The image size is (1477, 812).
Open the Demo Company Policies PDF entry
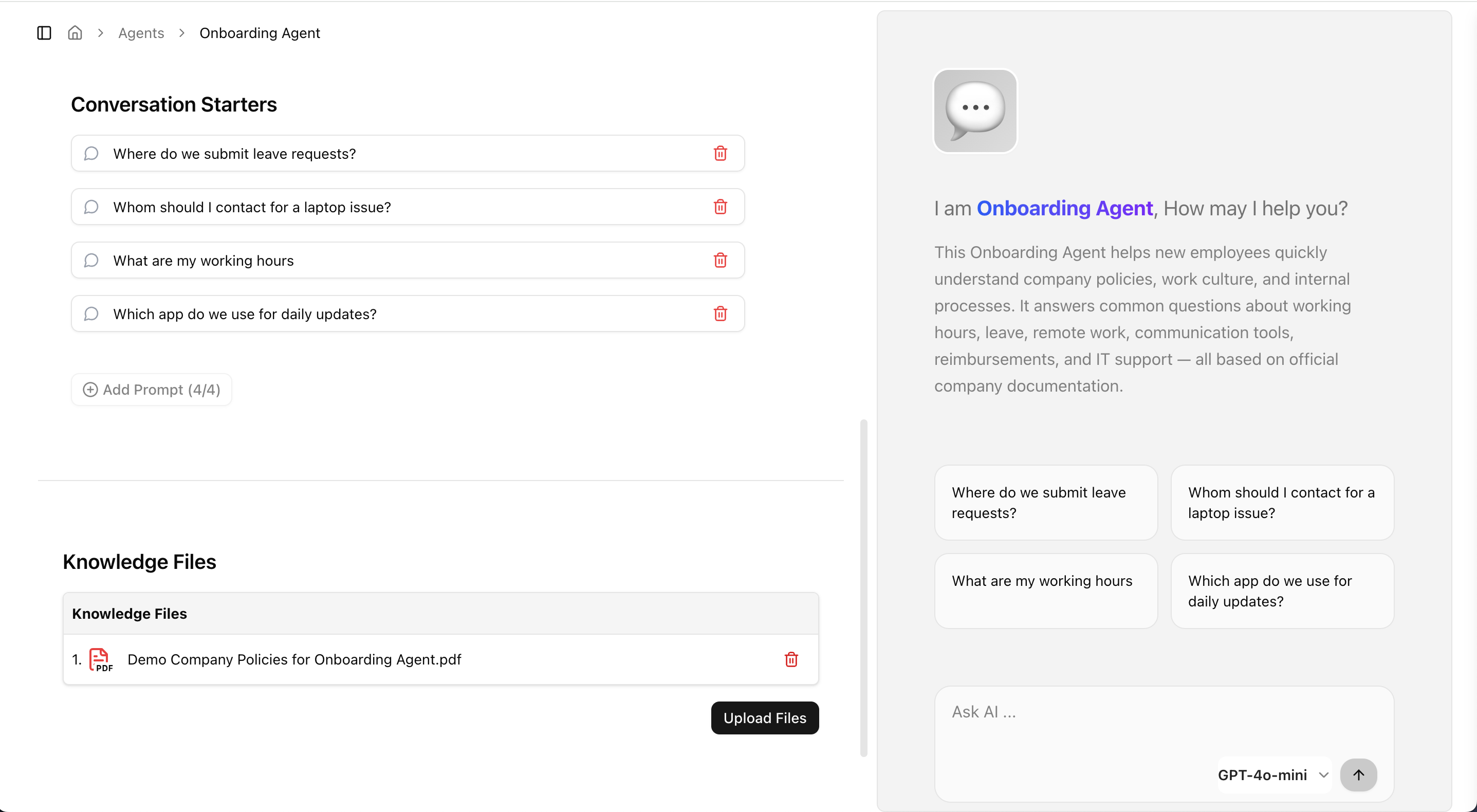(x=294, y=659)
